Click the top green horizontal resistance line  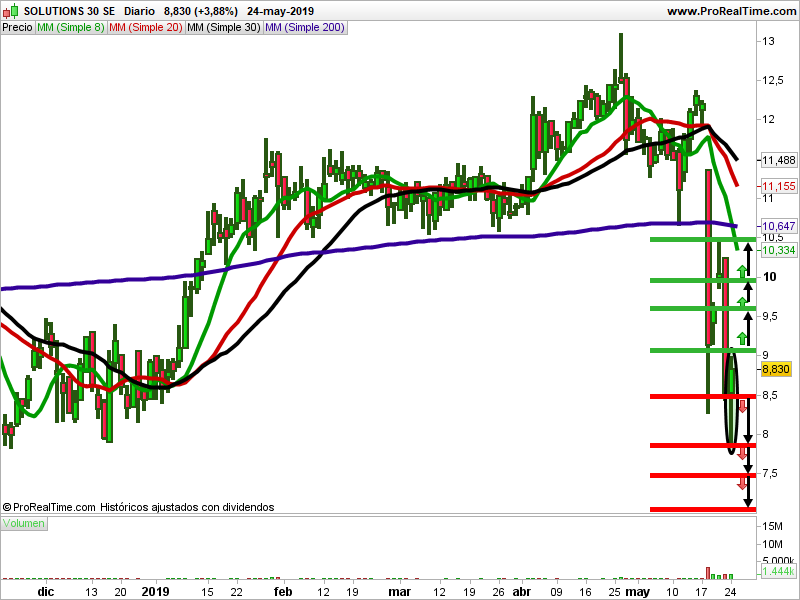click(x=700, y=240)
